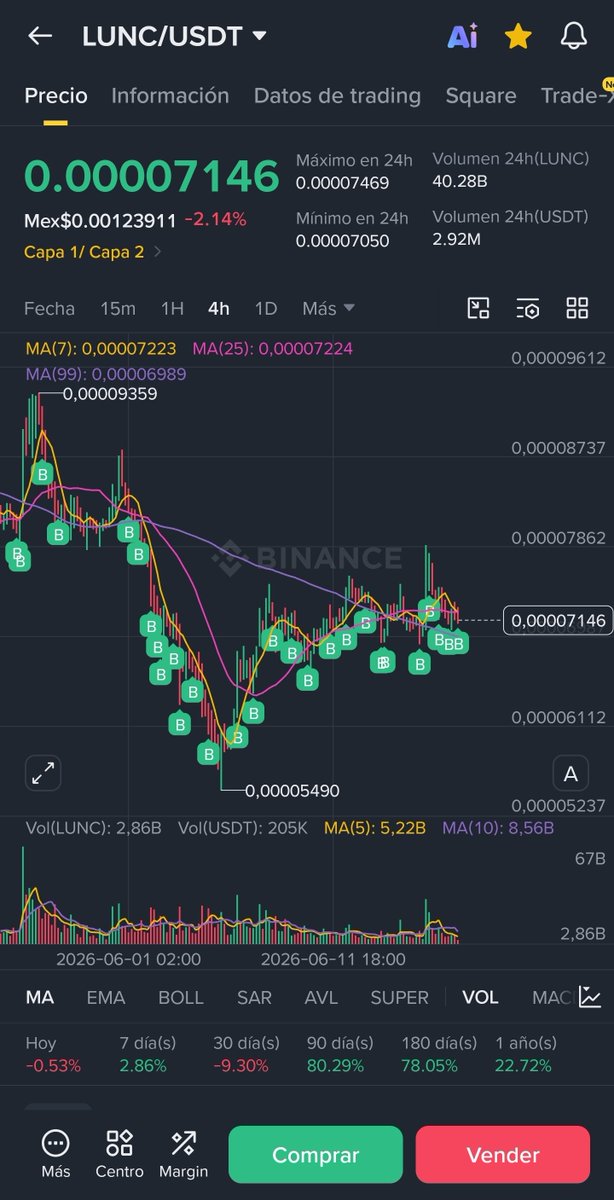Click the 2026-06-01 02:00 date label

(128, 959)
